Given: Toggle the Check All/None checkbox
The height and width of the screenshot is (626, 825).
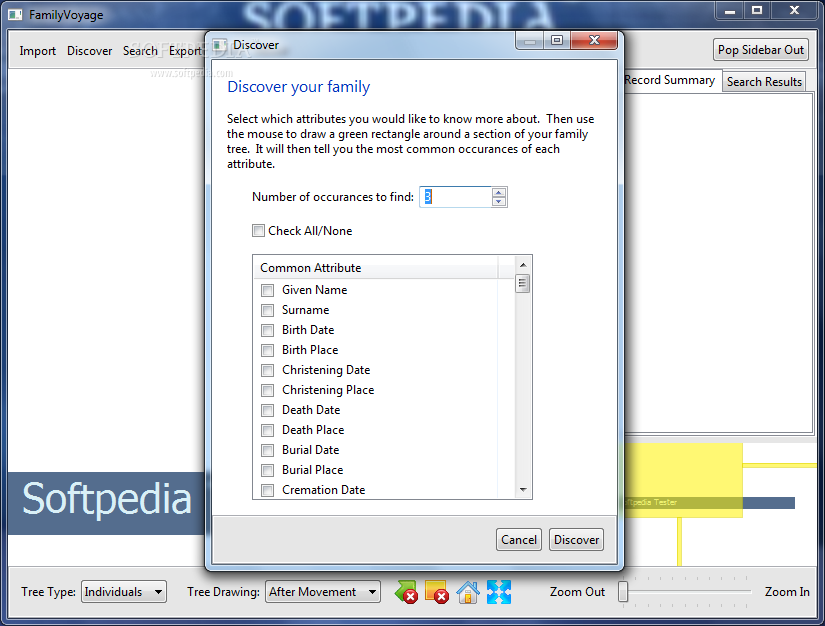Looking at the screenshot, I should [258, 230].
